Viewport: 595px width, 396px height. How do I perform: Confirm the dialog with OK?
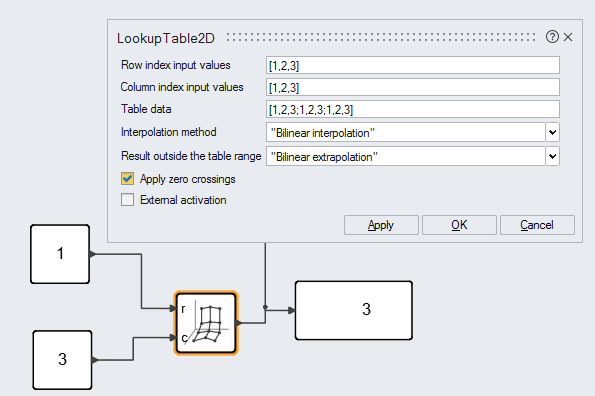point(459,225)
